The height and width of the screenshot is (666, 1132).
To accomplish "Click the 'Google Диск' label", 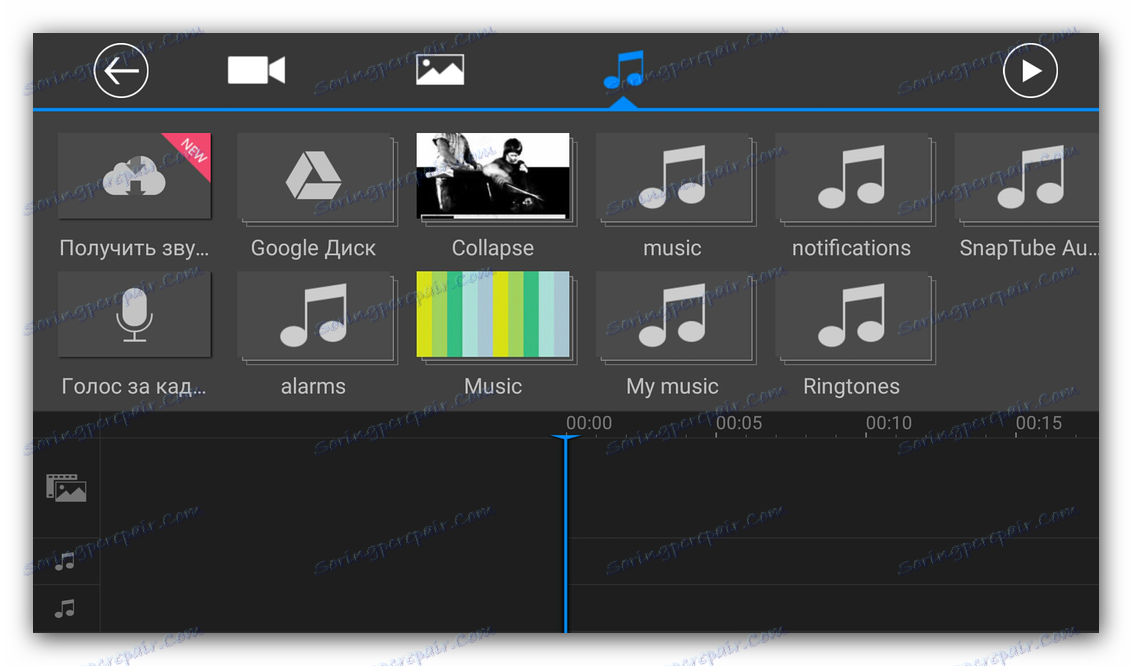I will click(x=313, y=248).
